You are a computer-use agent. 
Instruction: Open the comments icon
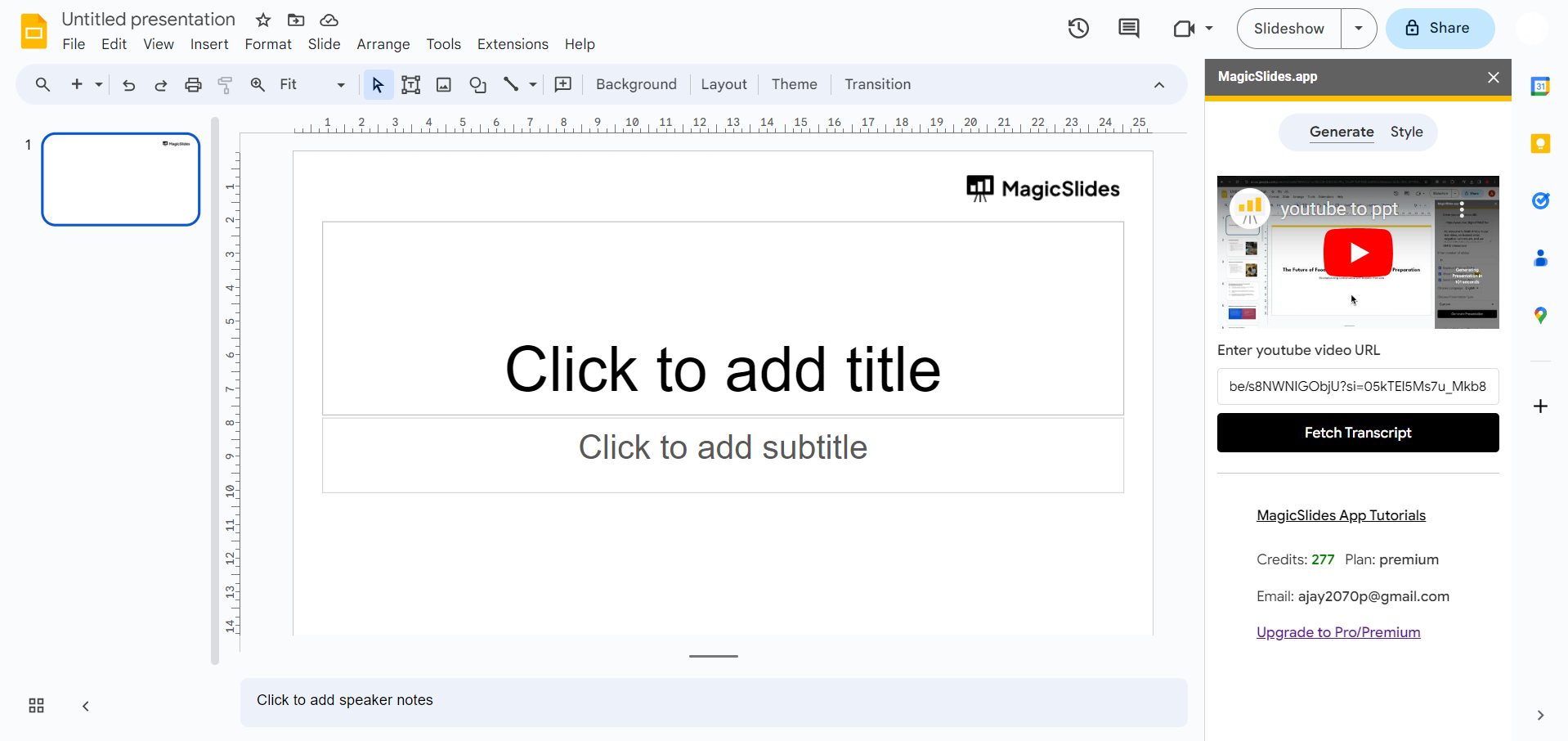(x=1128, y=29)
